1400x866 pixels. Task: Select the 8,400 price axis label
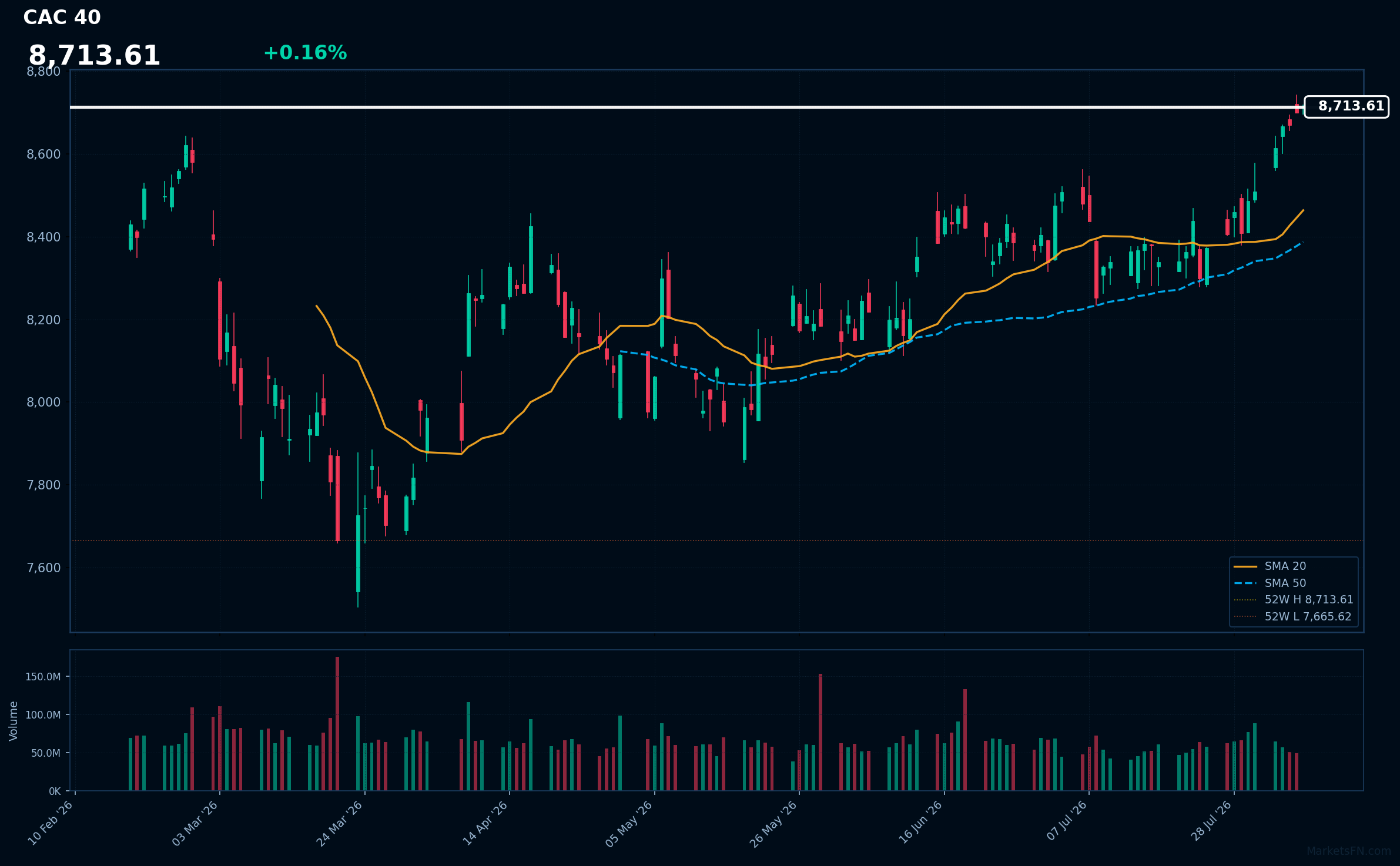43,237
